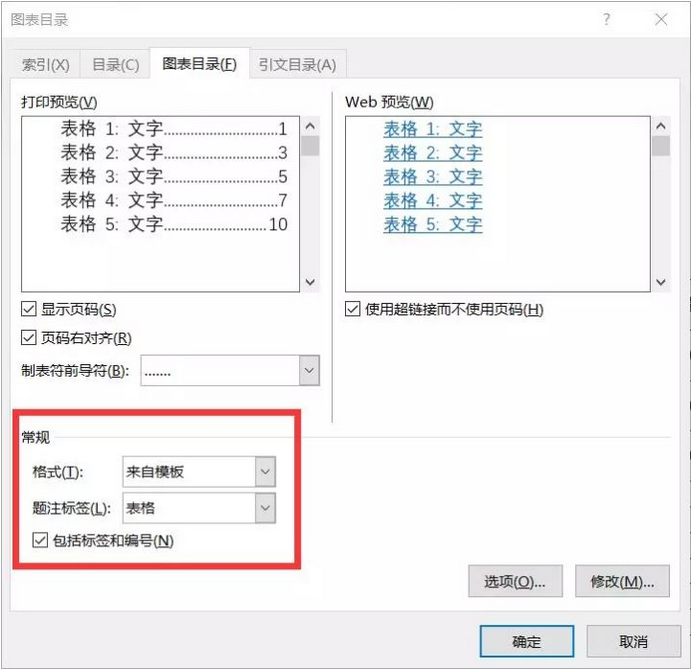This screenshot has height=671, width=696.
Task: Click the Web preview link 表格 4: 文字
Action: pyautogui.click(x=433, y=201)
